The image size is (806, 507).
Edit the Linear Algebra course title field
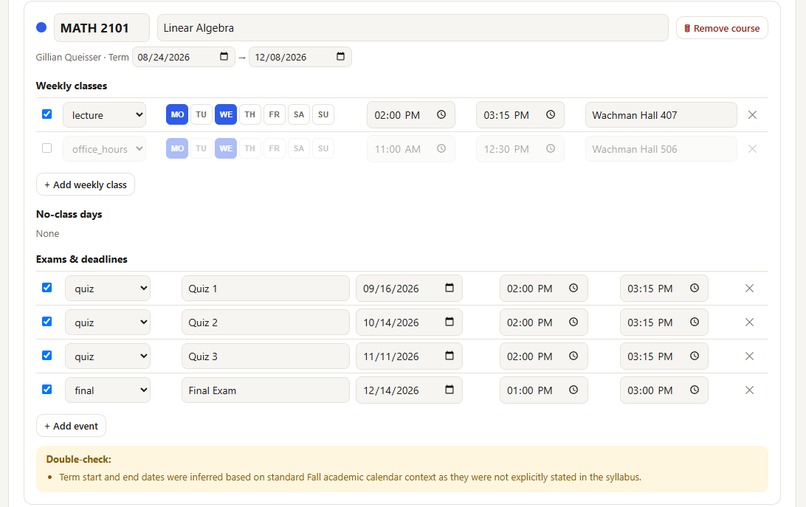[413, 28]
